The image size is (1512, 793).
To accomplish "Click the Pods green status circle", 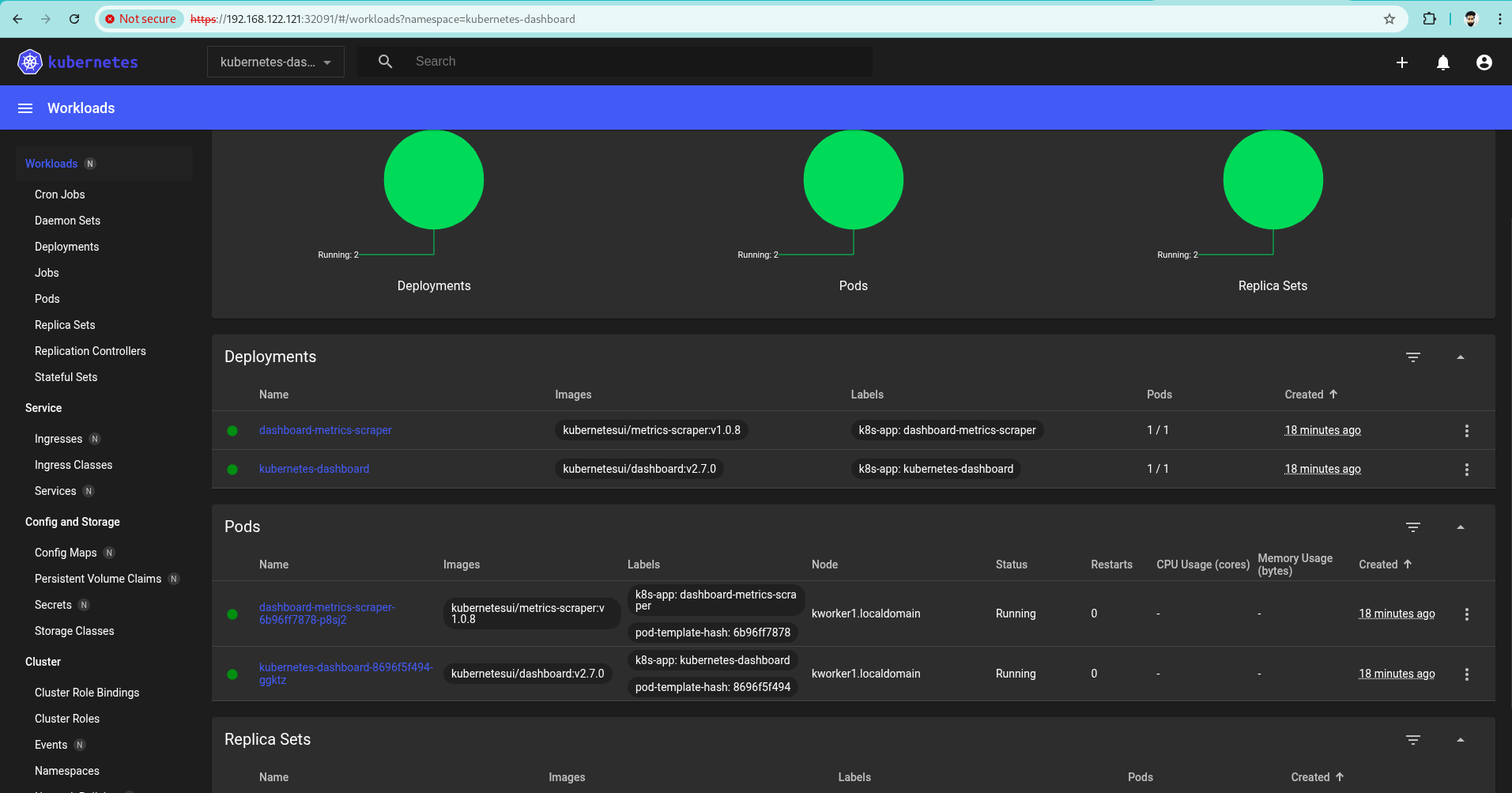I will (853, 179).
